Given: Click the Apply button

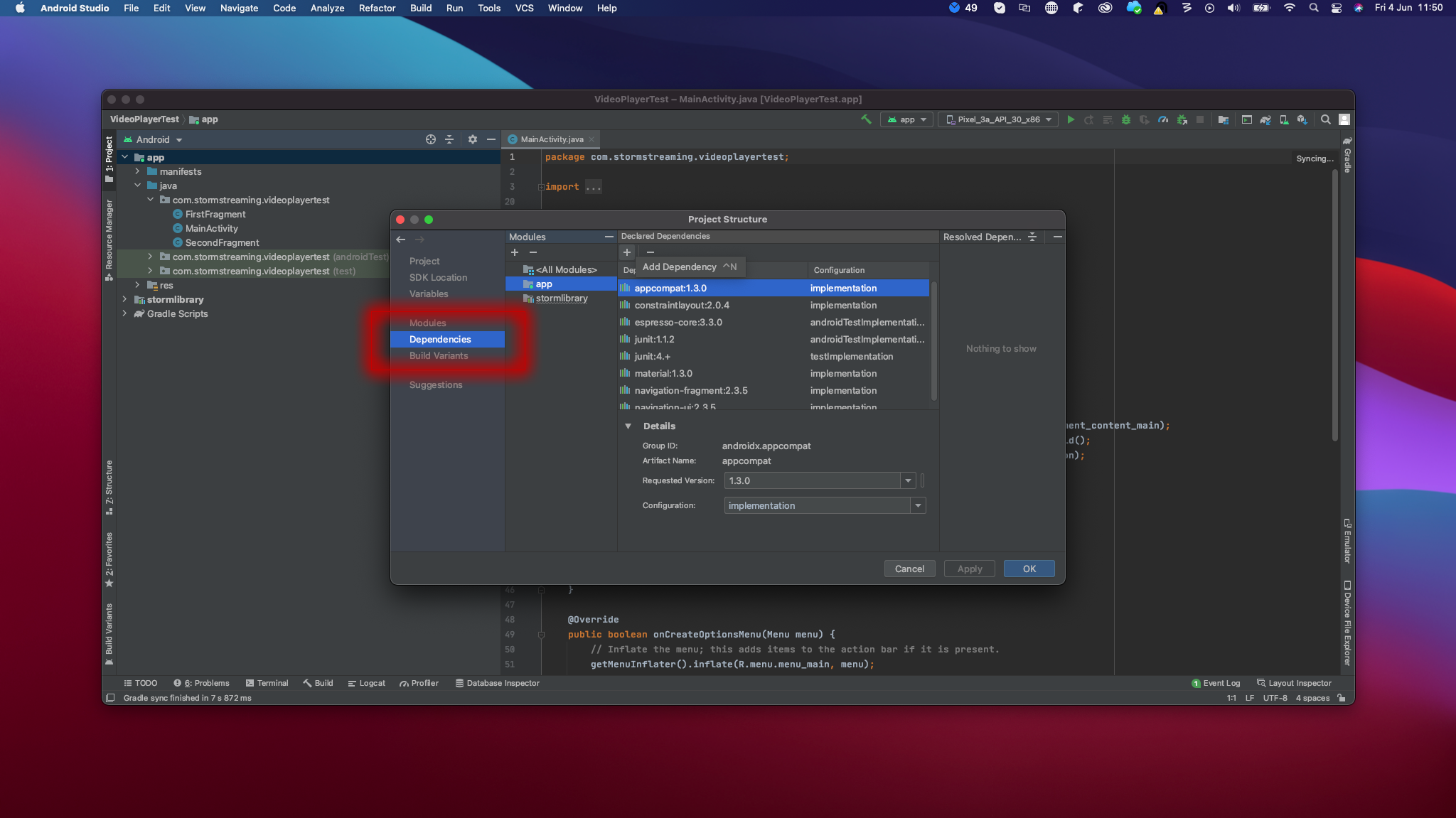Looking at the screenshot, I should click(x=969, y=569).
